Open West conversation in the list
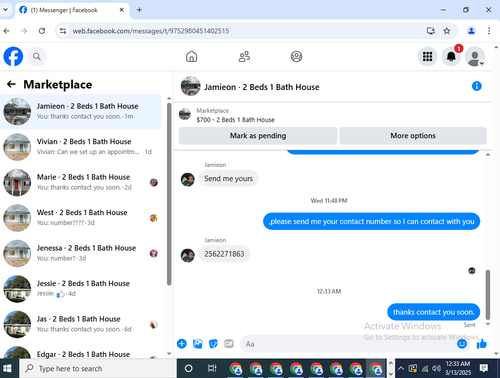Screen dimensions: 500x378 click(x=81, y=218)
